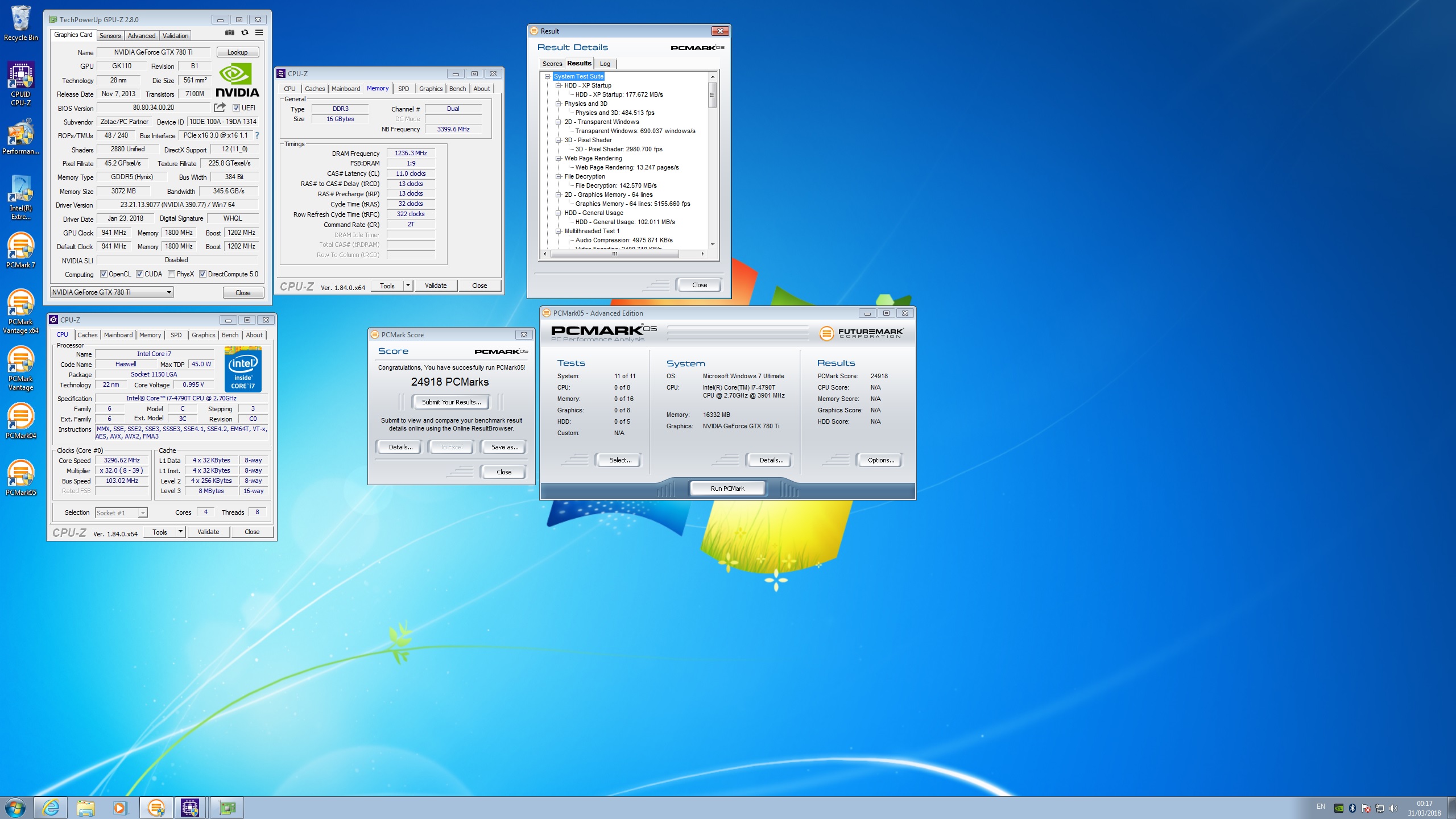This screenshot has width=1456, height=819.
Task: Click Submit Your Results button
Action: 451,402
